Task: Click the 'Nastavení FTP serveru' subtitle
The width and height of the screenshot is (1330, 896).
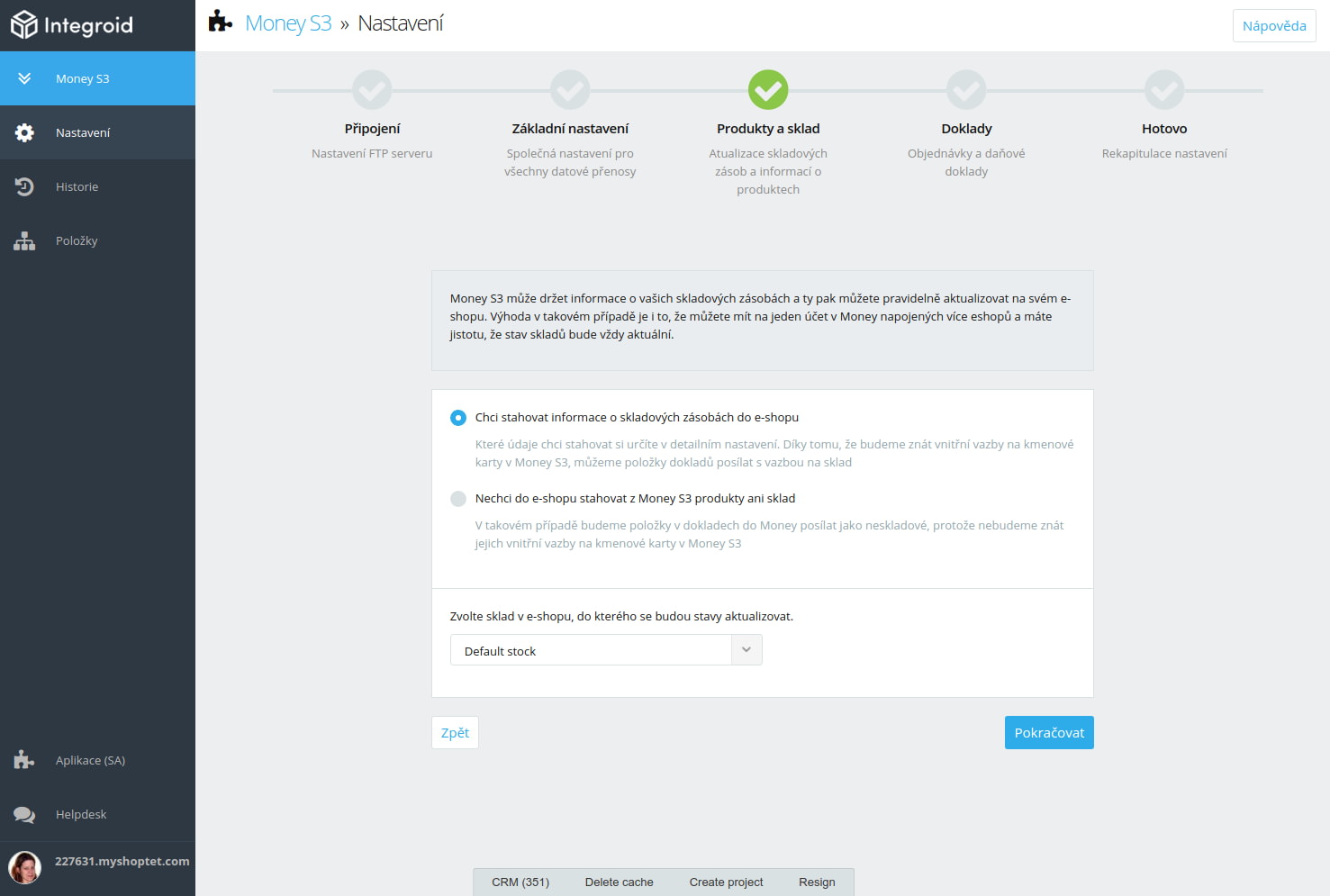Action: (372, 153)
